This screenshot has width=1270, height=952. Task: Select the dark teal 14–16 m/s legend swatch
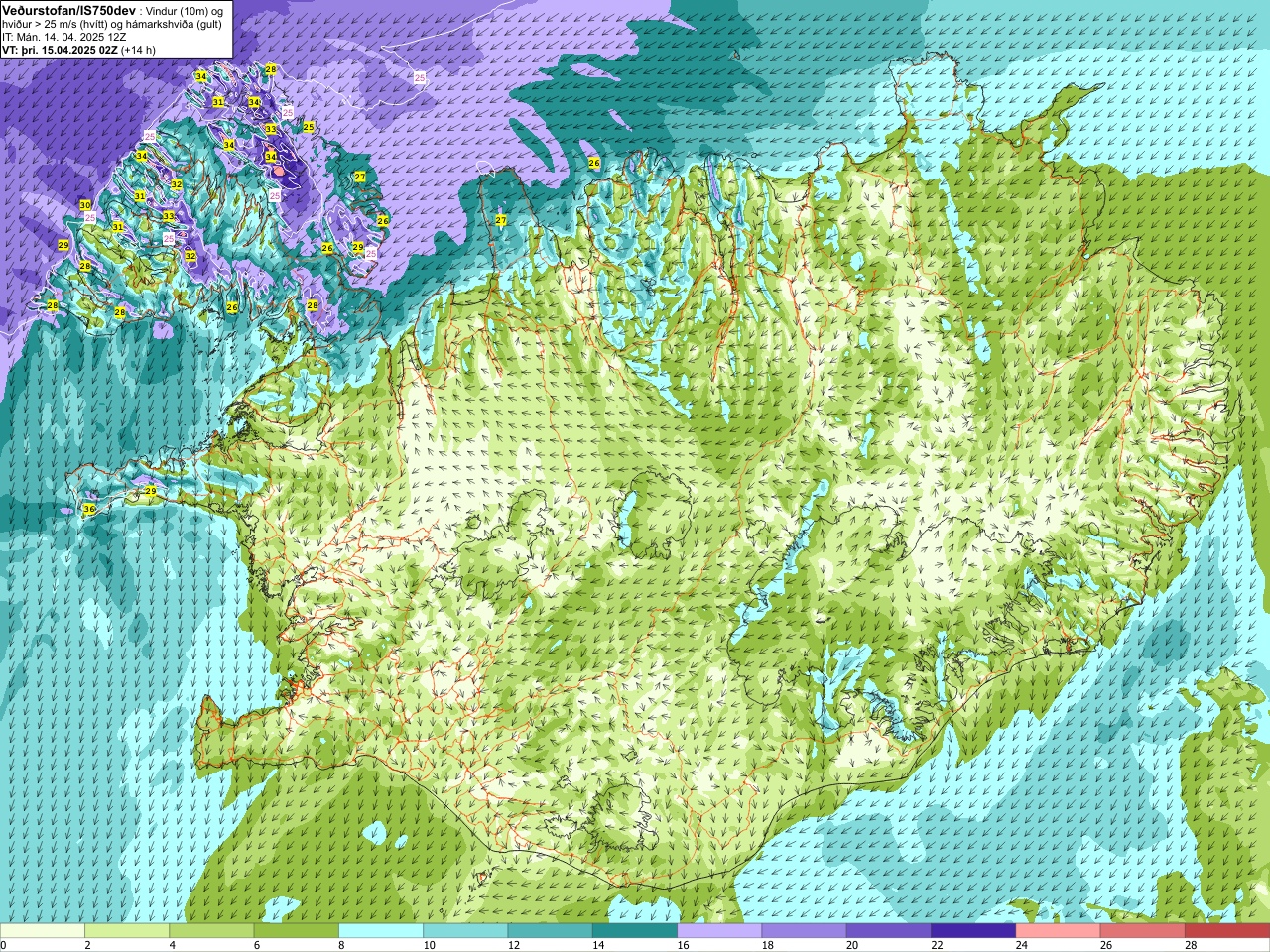click(635, 931)
